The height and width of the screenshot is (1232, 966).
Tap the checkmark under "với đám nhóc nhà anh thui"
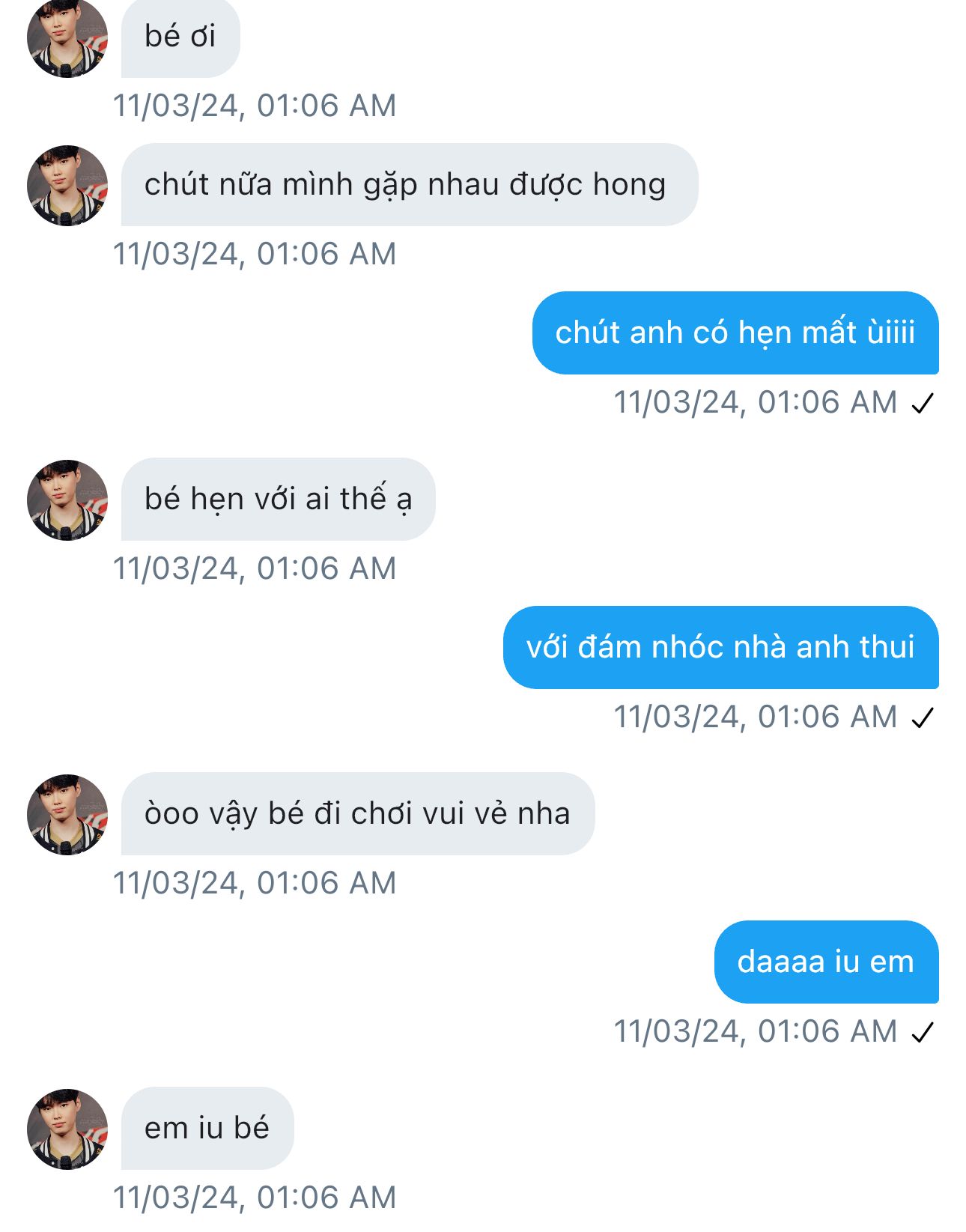[923, 718]
